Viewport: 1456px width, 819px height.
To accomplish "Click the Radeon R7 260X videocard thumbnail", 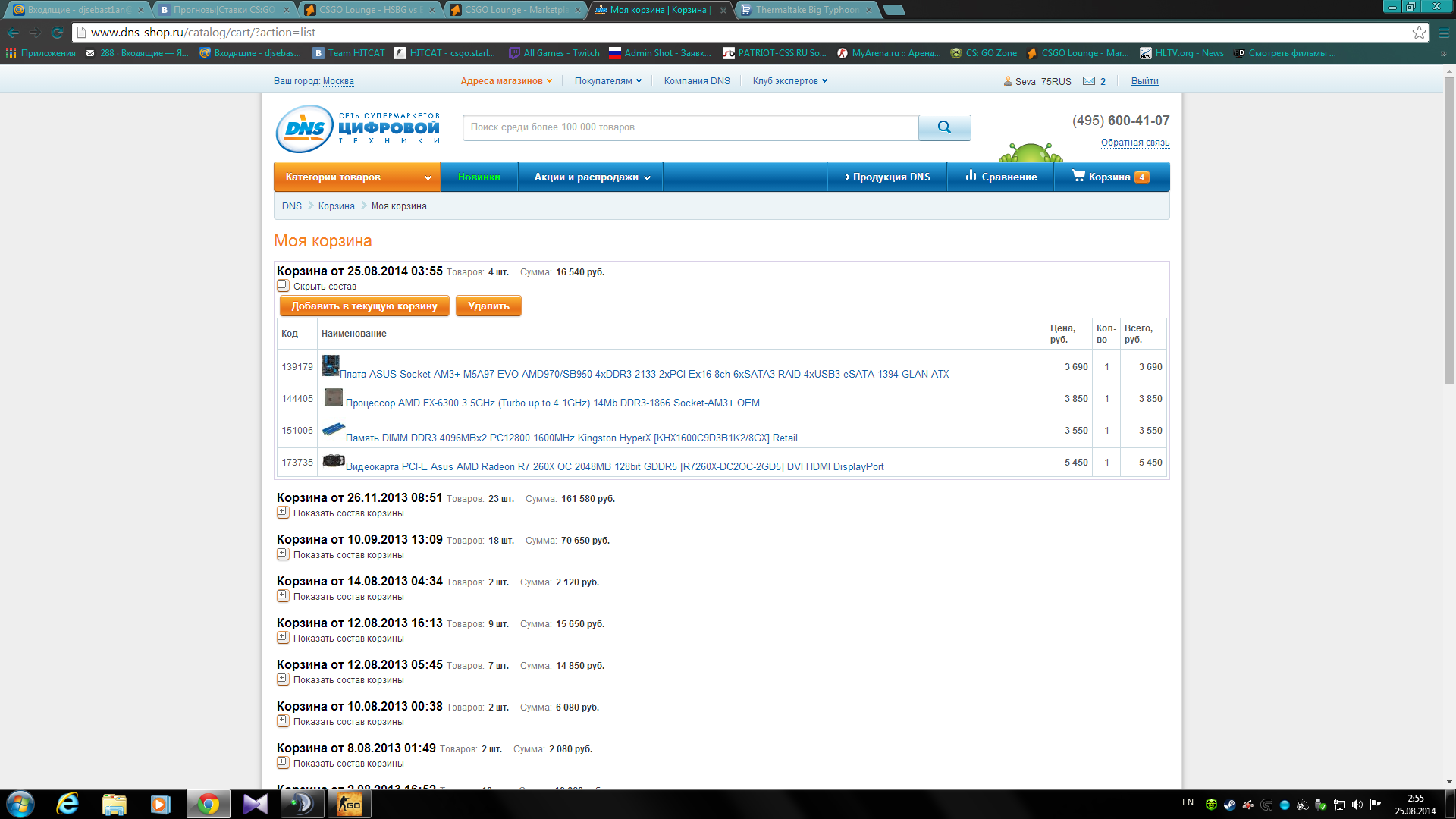I will click(334, 460).
